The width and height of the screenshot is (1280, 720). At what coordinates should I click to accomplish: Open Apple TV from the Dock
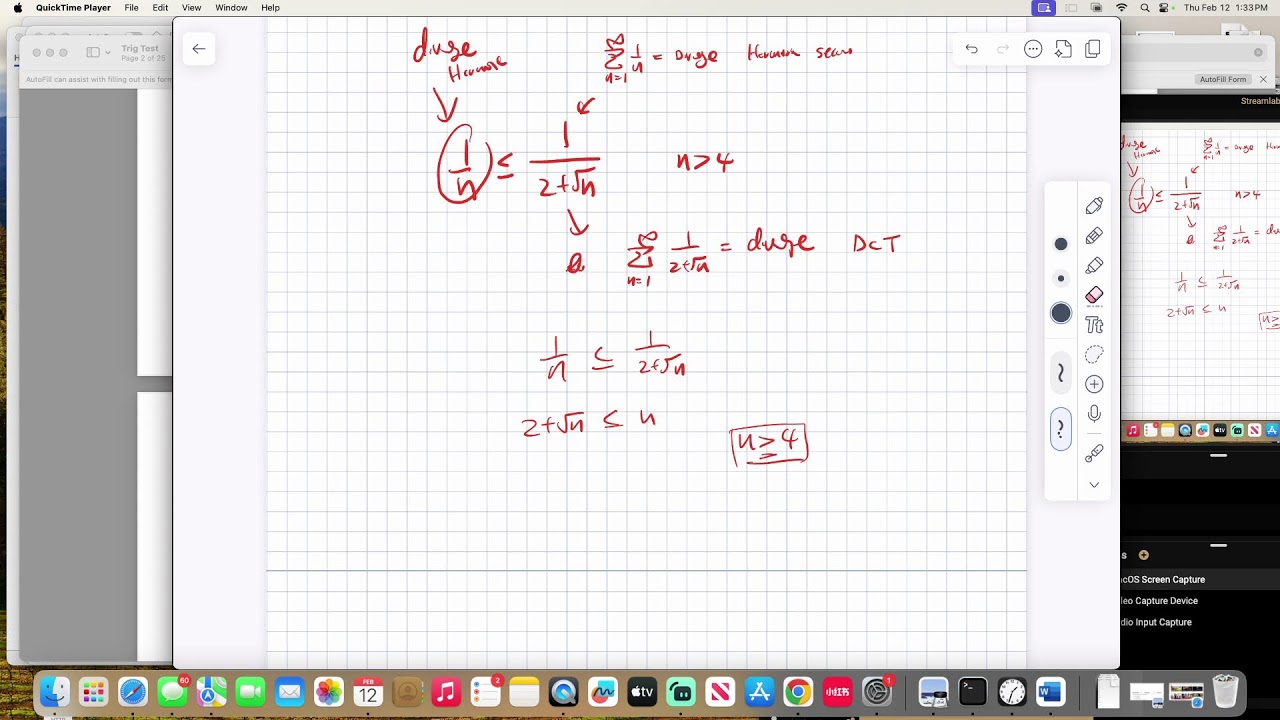[x=641, y=692]
